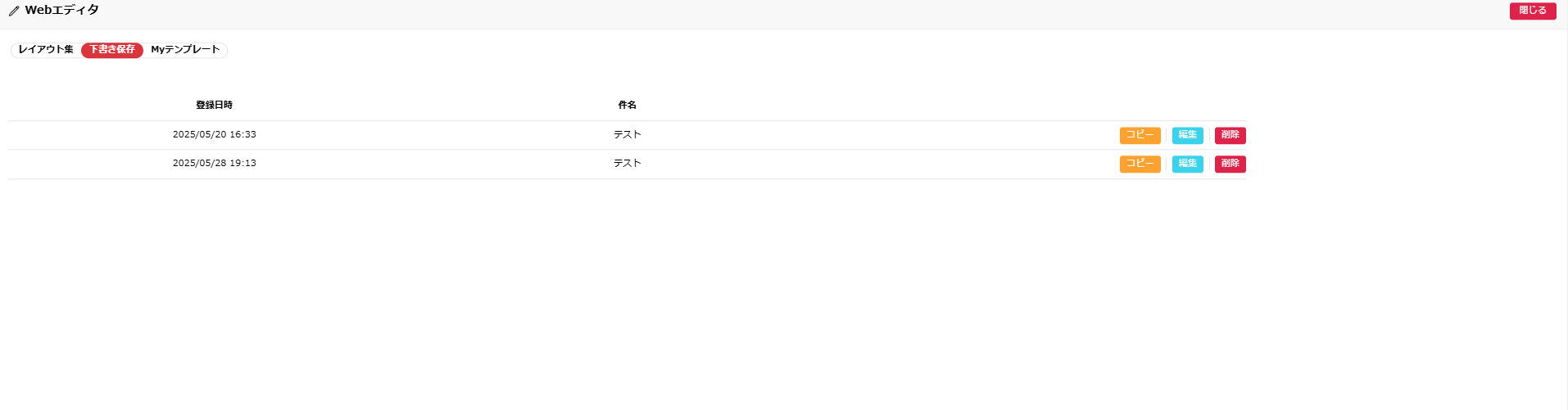This screenshot has height=410, width=1568.
Task: Click the 件名 column header
Action: click(627, 106)
